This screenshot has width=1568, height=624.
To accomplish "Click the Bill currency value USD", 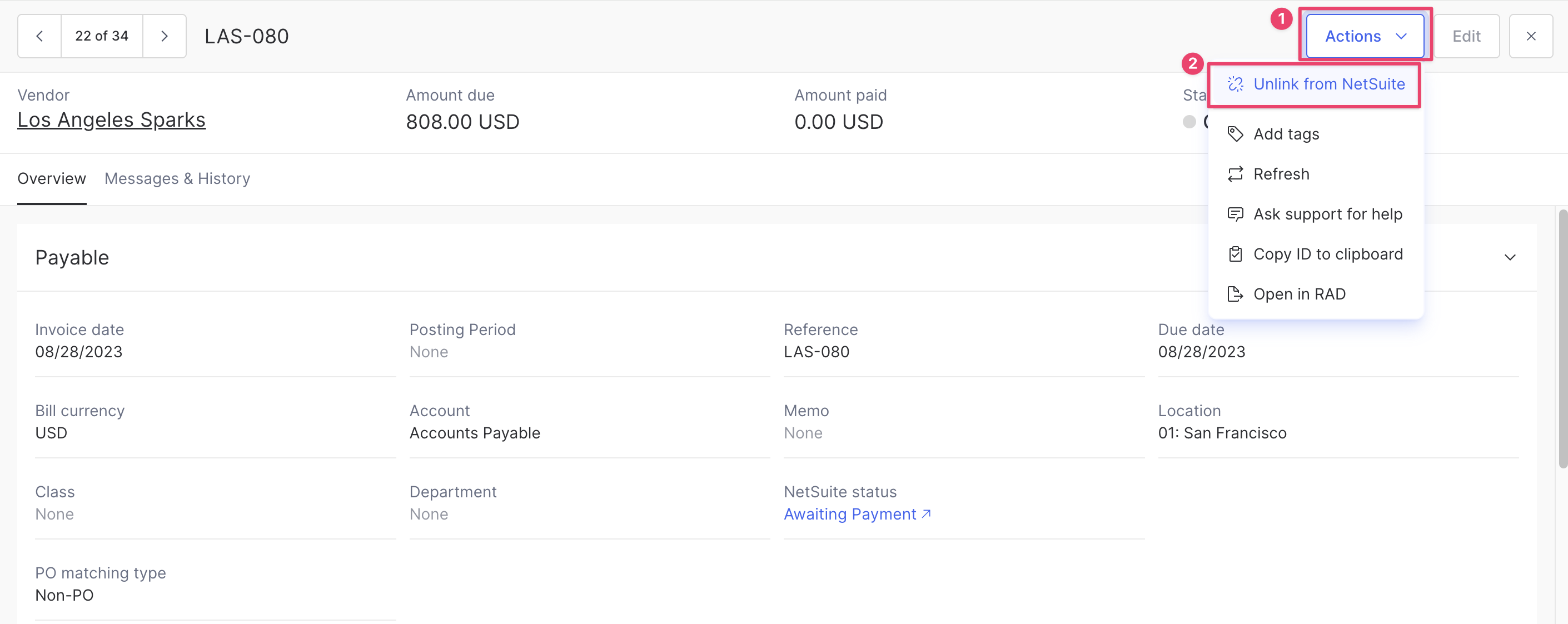I will click(51, 433).
